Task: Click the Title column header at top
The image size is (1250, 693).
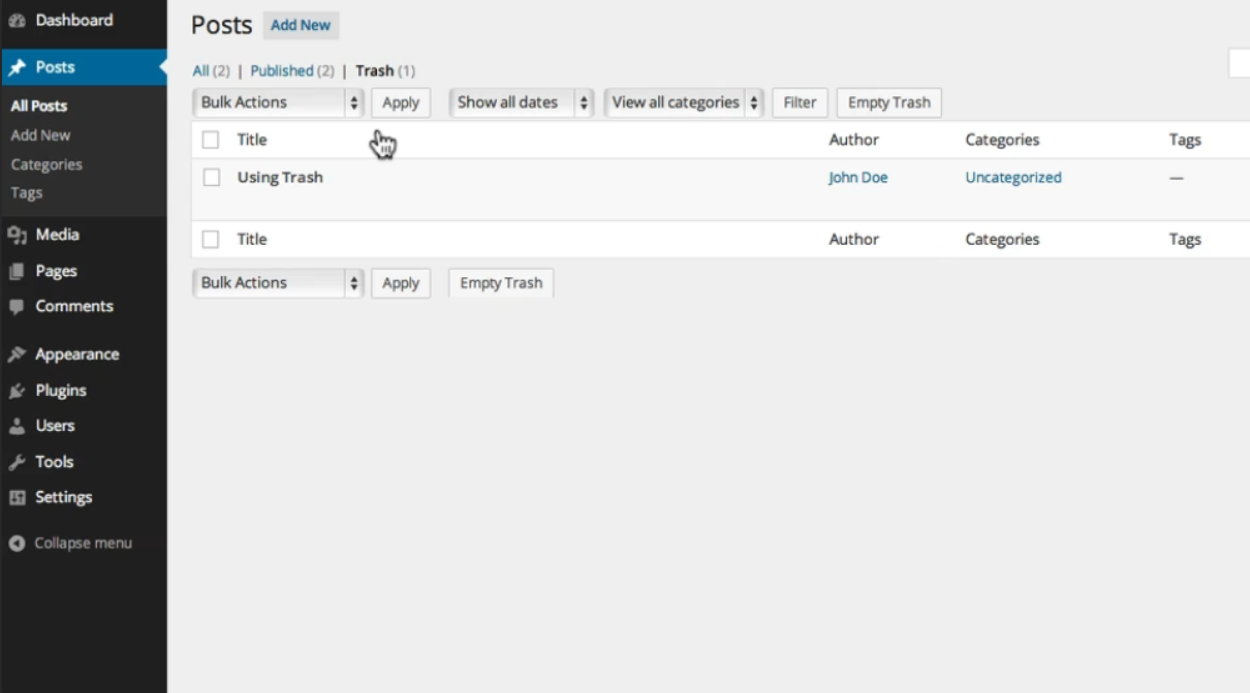Action: click(252, 140)
